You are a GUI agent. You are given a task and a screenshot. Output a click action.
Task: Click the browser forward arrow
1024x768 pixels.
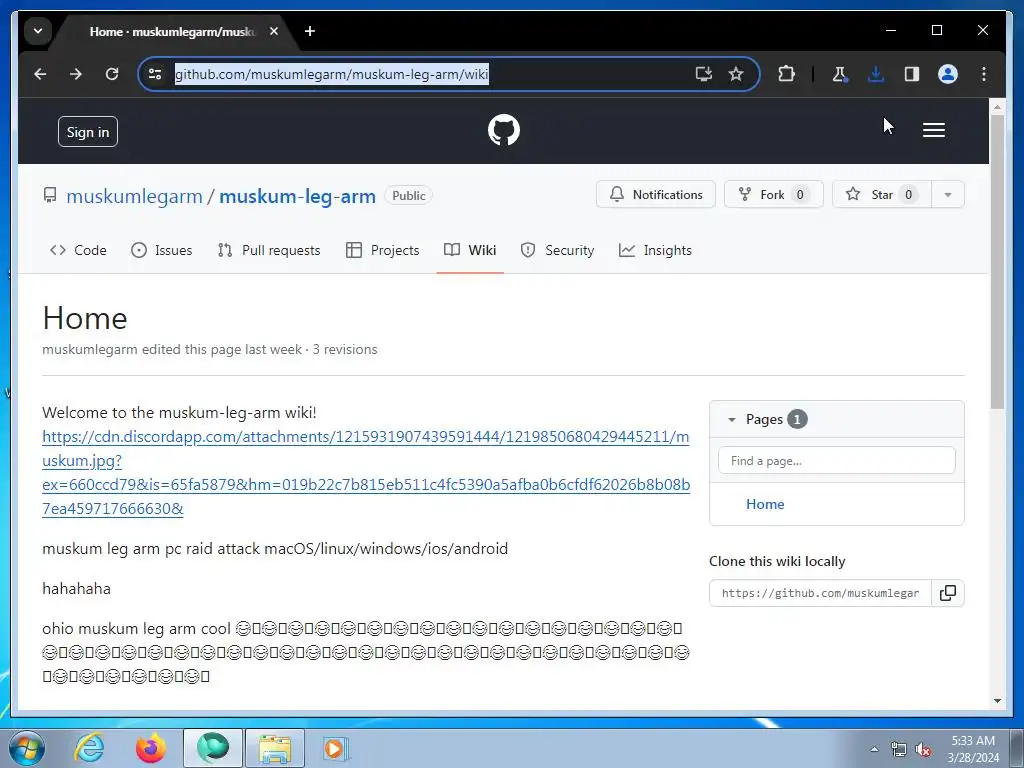[x=76, y=74]
